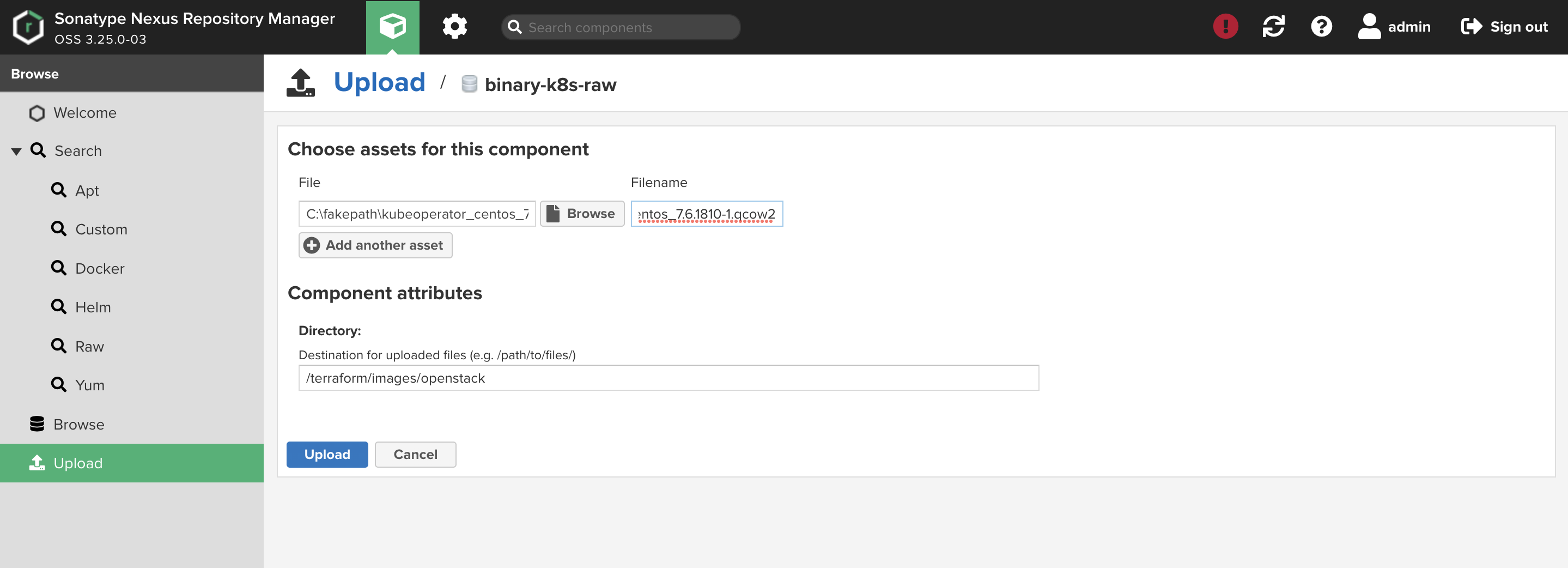The image size is (1568, 568).
Task: Open the red system status alert icon
Action: tap(1225, 27)
